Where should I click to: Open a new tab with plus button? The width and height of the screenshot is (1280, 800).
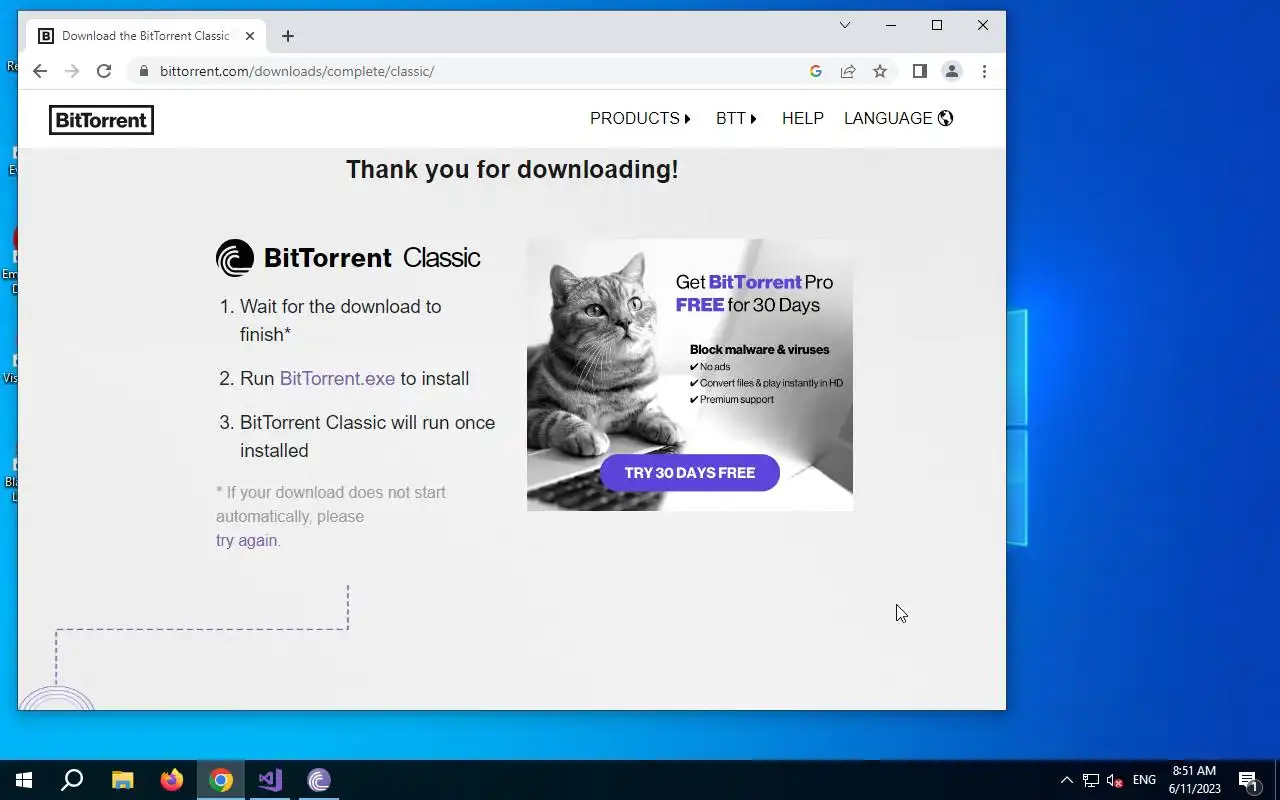(x=288, y=36)
